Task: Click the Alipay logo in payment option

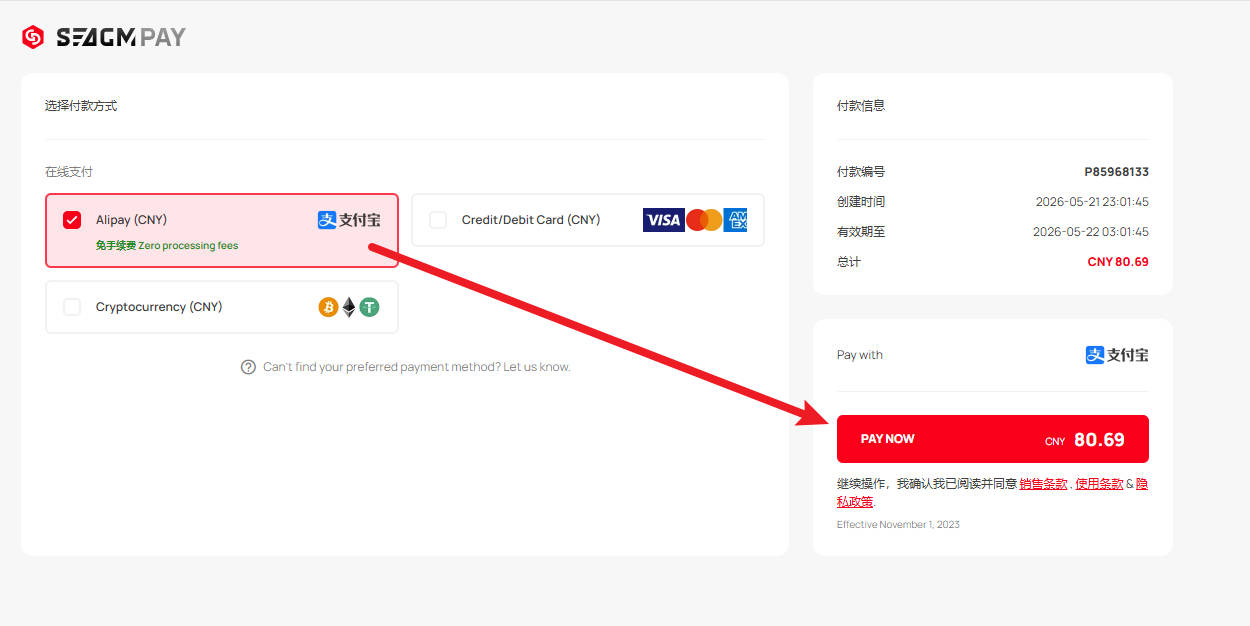Action: coord(349,220)
